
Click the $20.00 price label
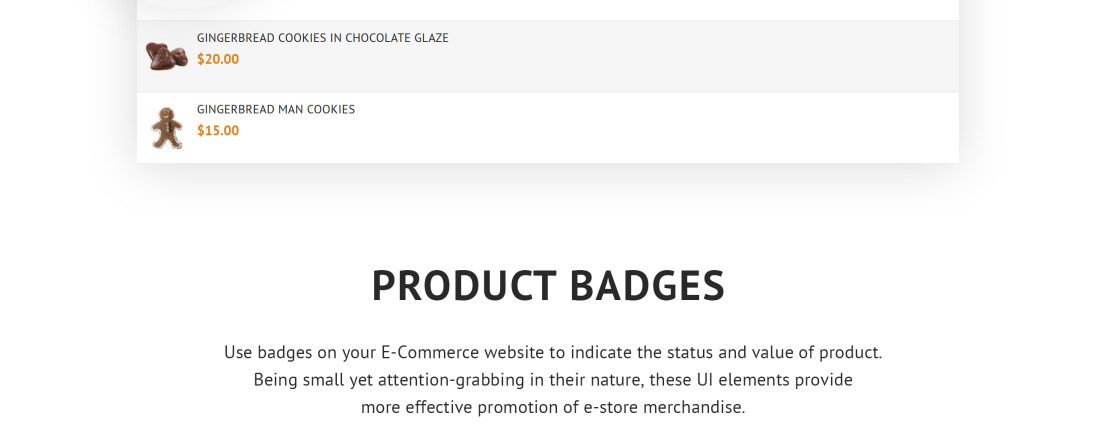[218, 59]
